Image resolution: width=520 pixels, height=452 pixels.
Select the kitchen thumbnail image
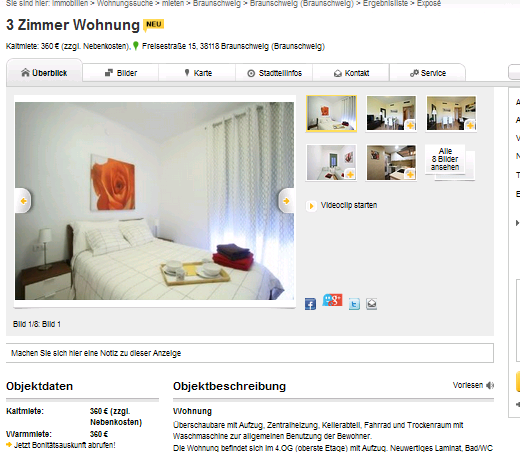tap(391, 162)
